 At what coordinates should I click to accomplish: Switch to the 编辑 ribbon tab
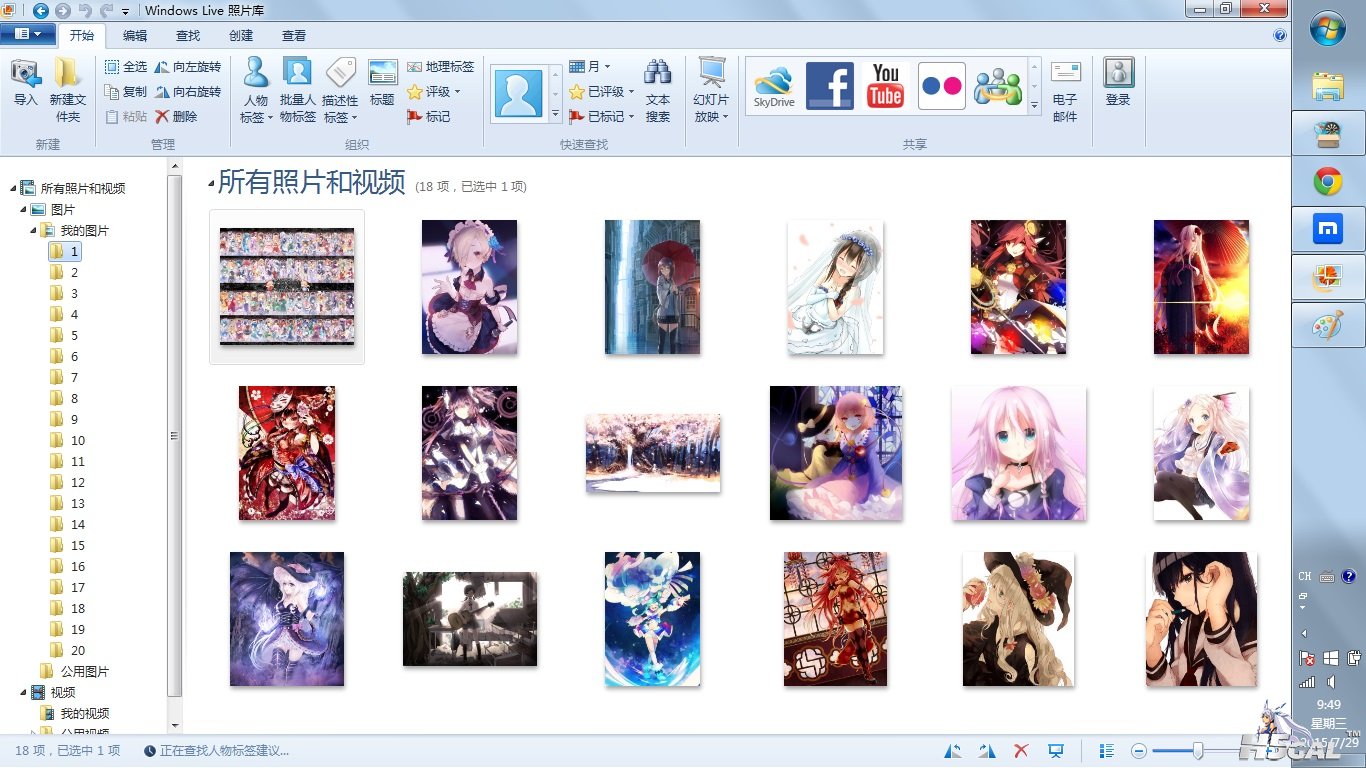pyautogui.click(x=135, y=35)
